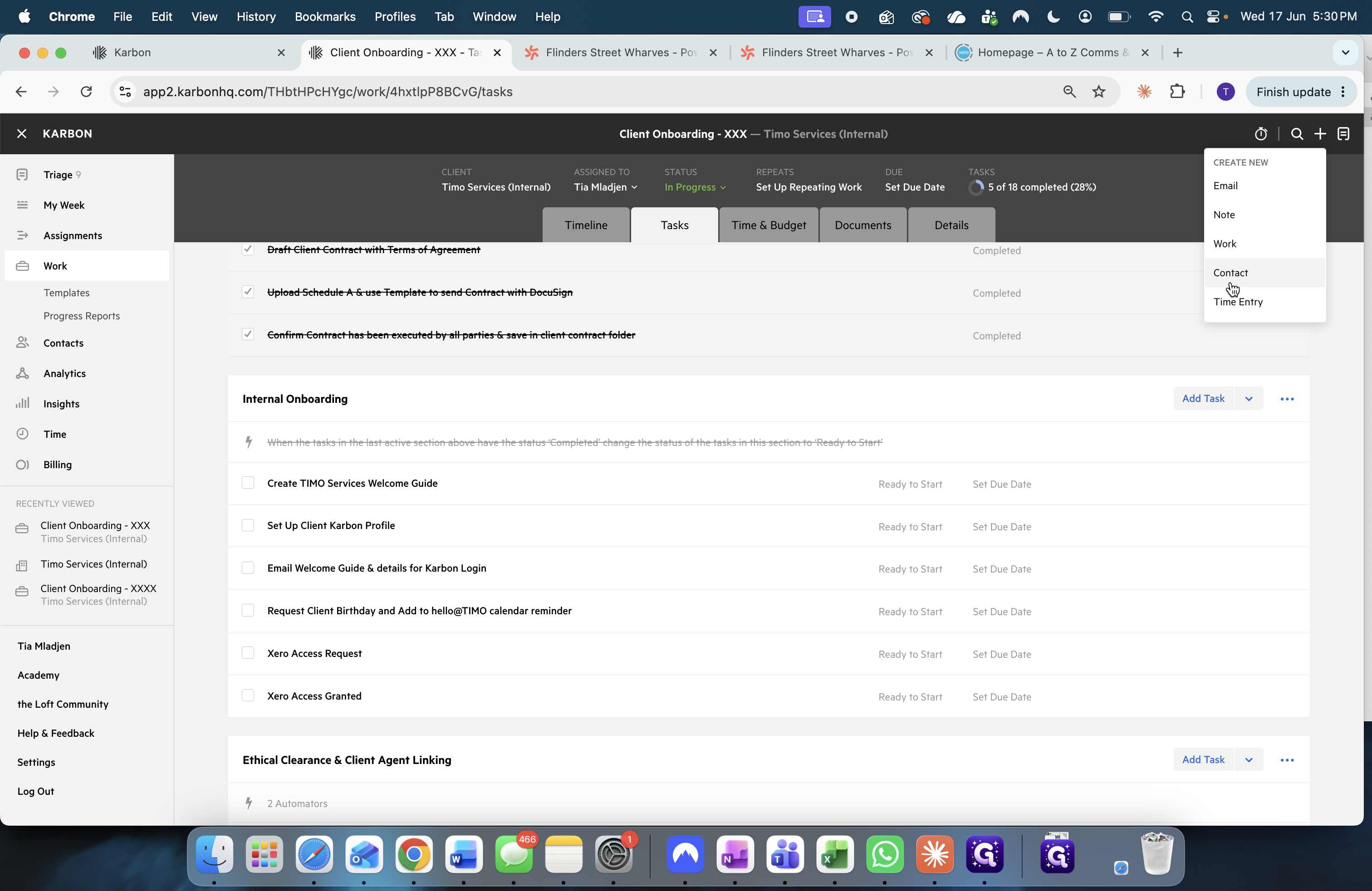The image size is (1372, 891).
Task: Click Set Due Date in work header
Action: tap(915, 187)
